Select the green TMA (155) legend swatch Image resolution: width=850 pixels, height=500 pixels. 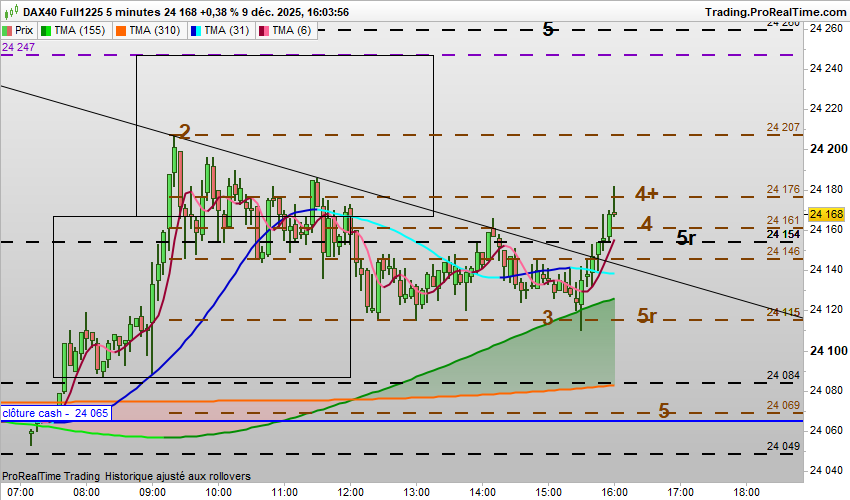click(x=46, y=30)
